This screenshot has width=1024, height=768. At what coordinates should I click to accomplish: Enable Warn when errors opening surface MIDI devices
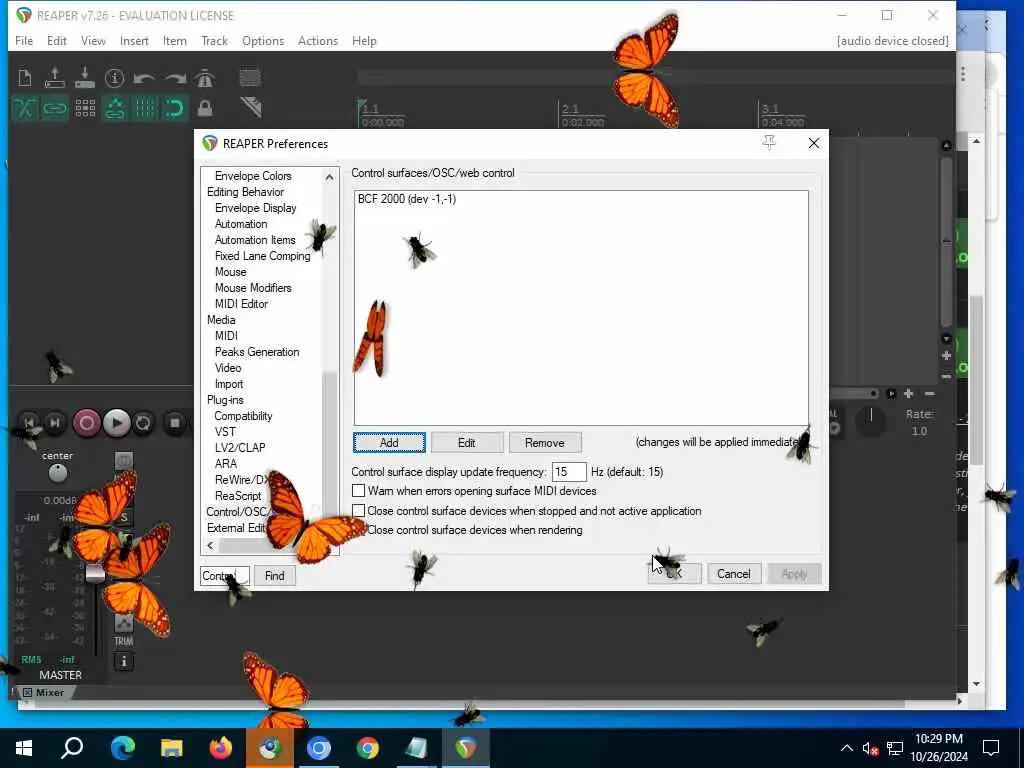[x=359, y=490]
